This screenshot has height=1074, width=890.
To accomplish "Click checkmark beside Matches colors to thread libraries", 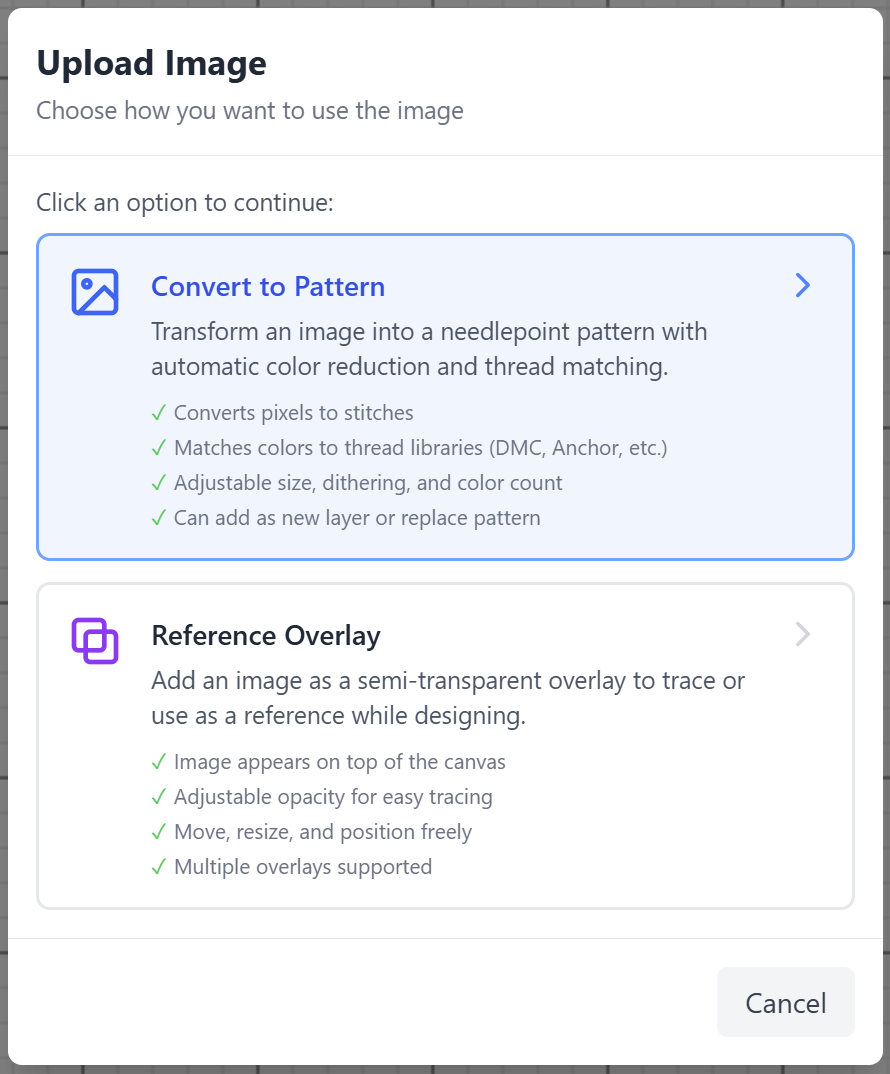I will click(x=158, y=448).
